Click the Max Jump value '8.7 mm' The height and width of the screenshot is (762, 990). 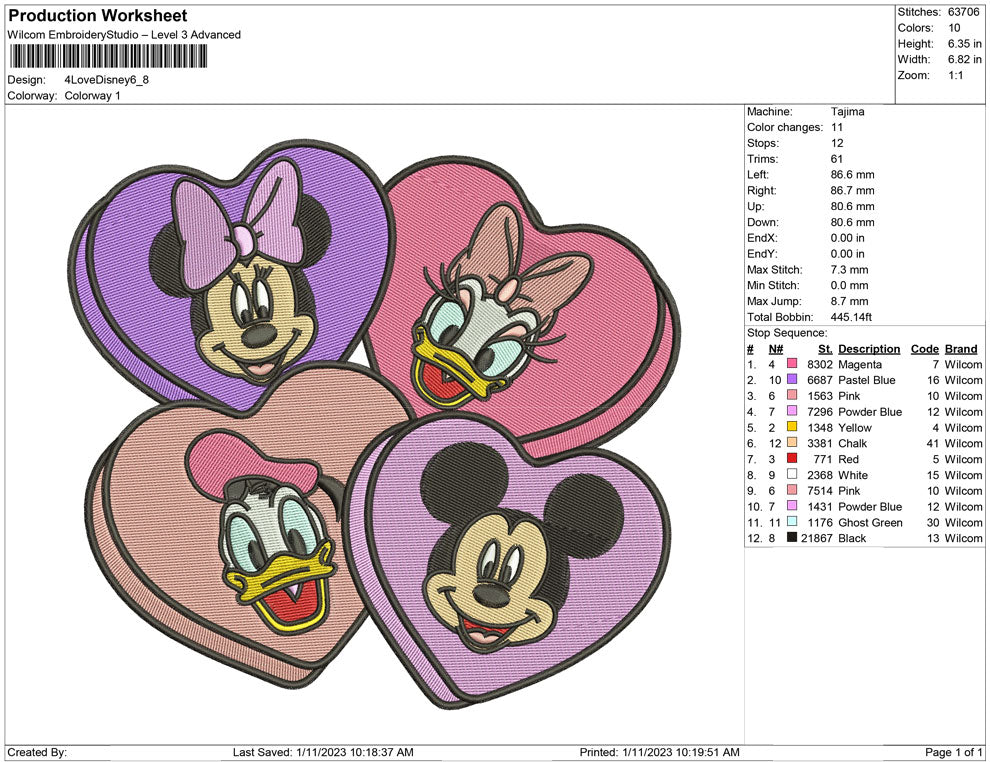(849, 301)
